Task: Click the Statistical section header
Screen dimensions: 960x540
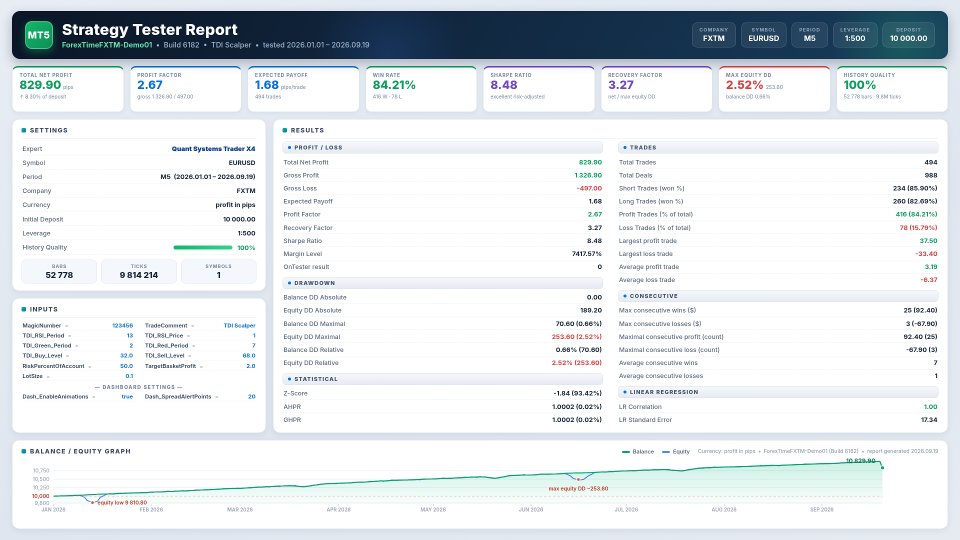Action: [443, 379]
